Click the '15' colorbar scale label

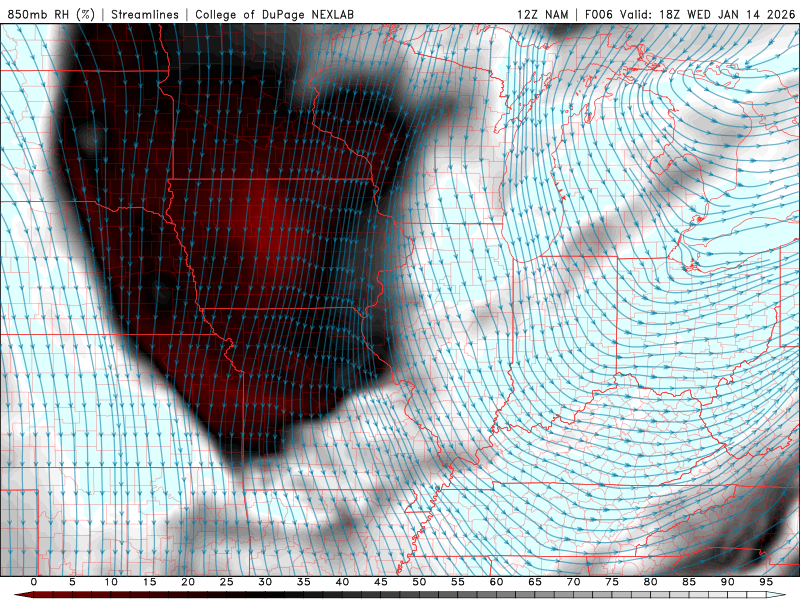click(149, 582)
